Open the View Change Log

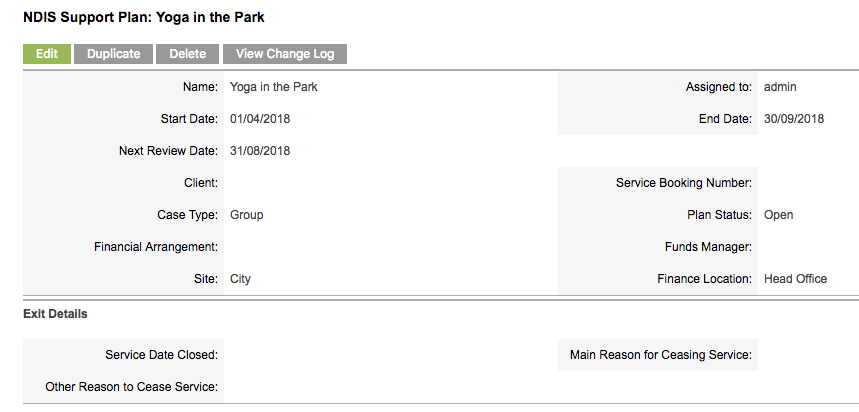coord(285,54)
